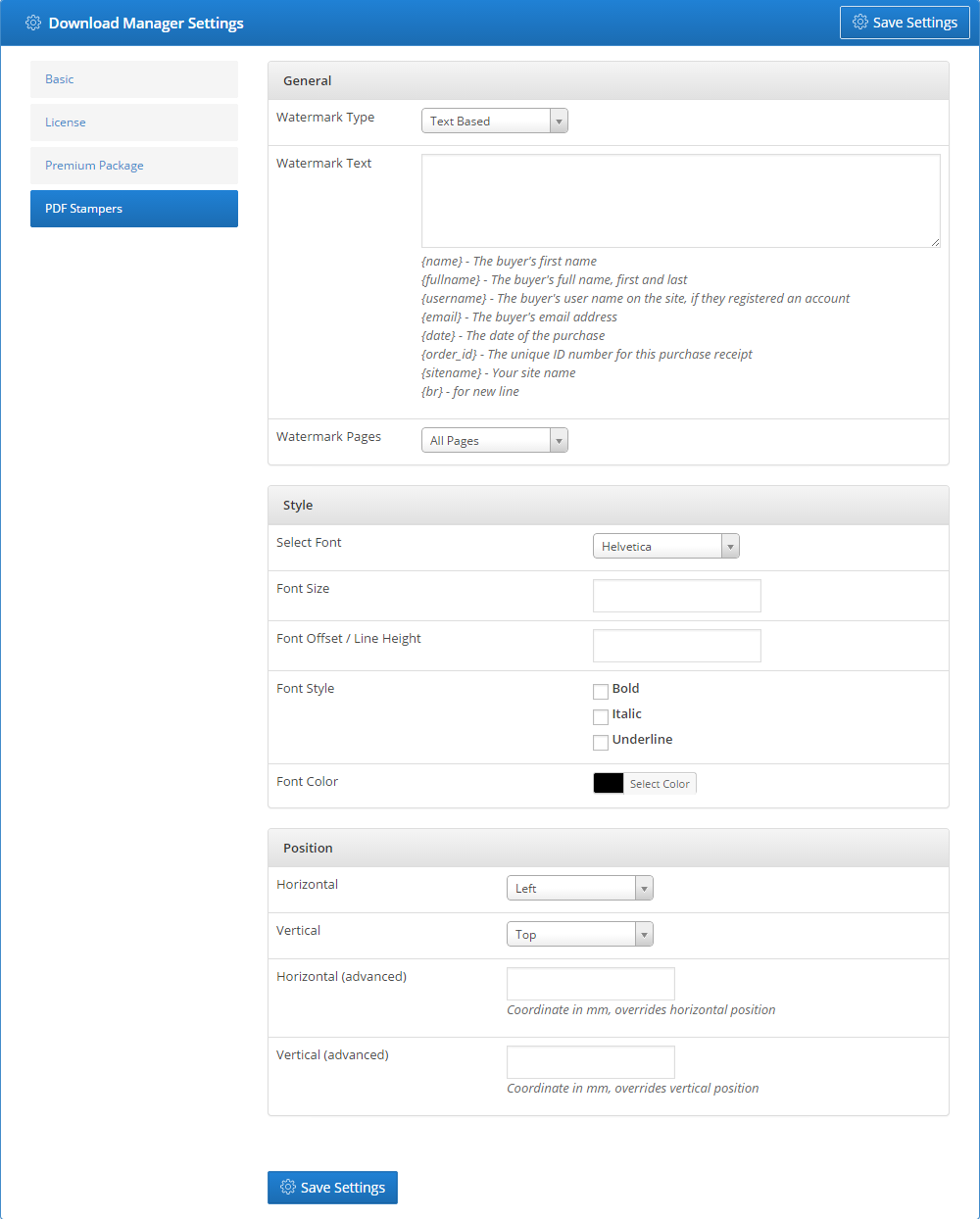
Task: Select the PDF Stampers tab
Action: 134,209
